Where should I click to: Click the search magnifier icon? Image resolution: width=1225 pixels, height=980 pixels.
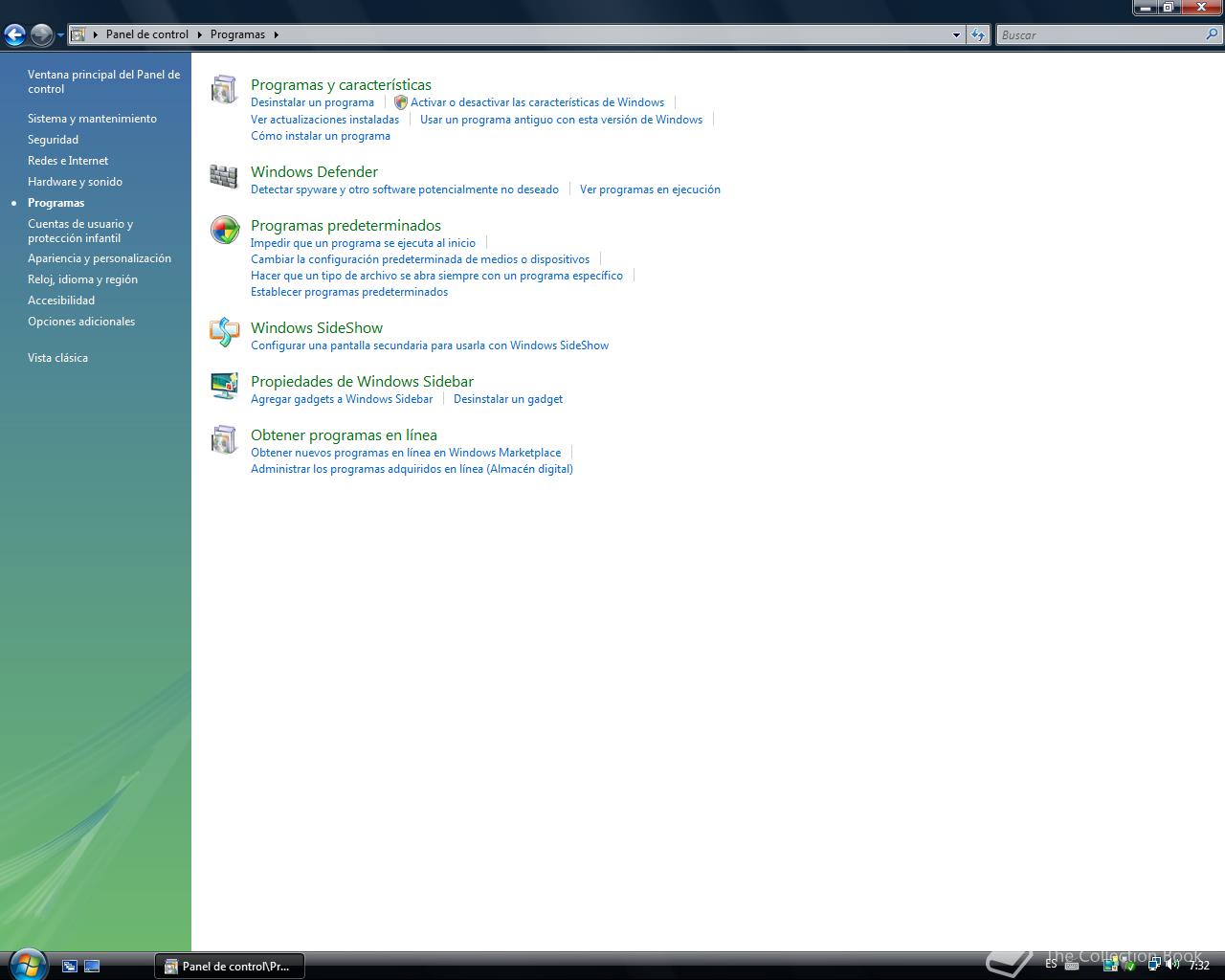[1213, 34]
